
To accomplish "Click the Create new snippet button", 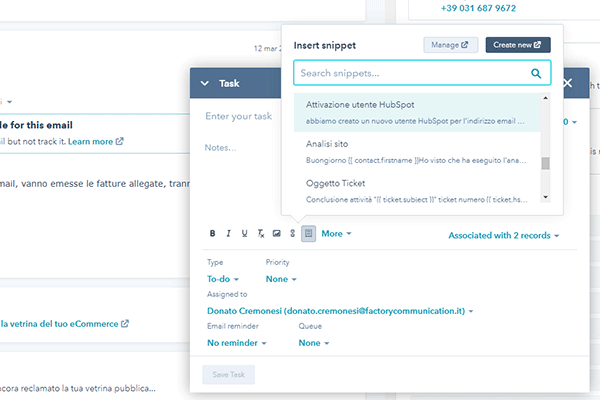I will (x=518, y=45).
